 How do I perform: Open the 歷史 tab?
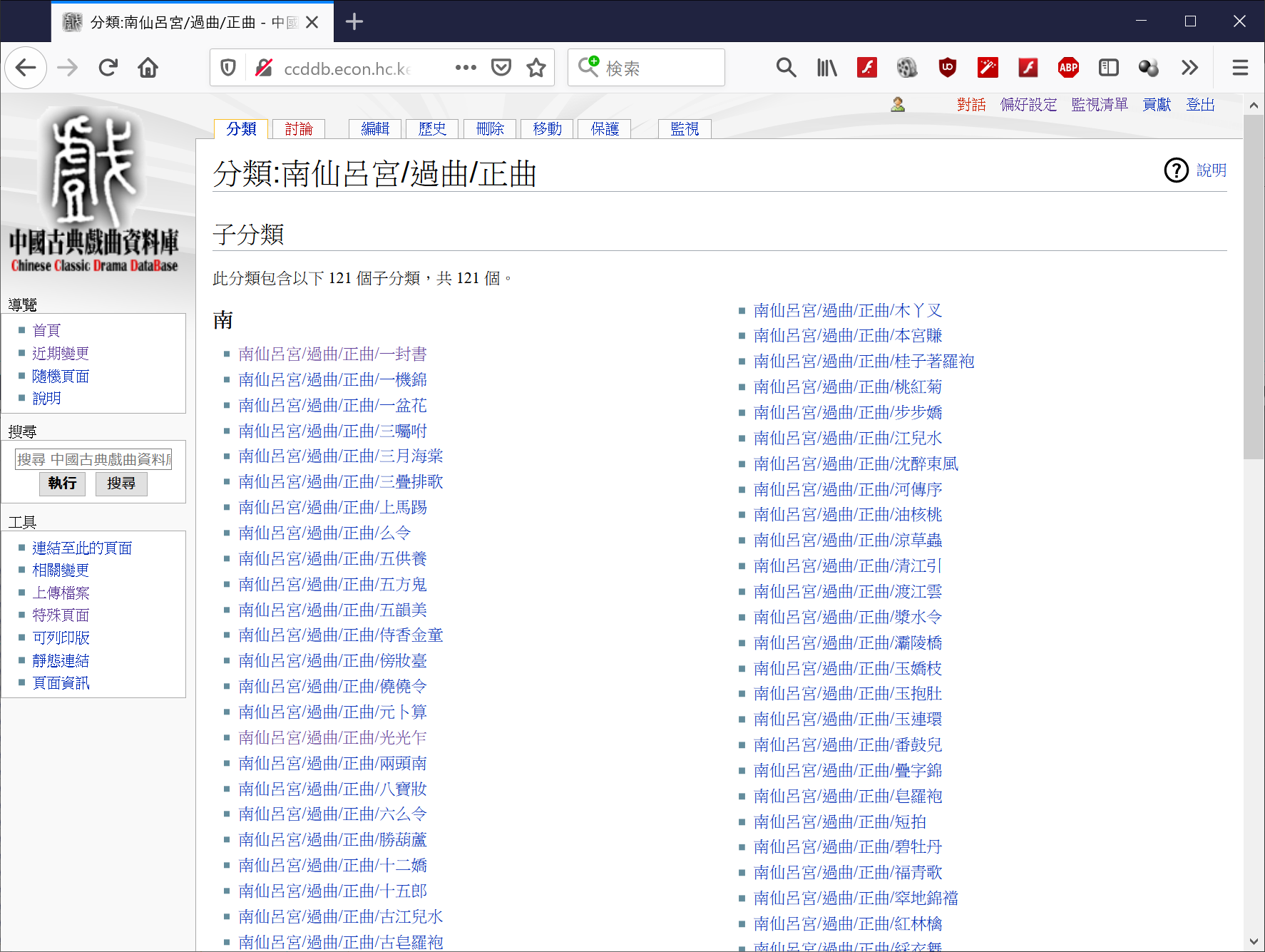tap(432, 129)
